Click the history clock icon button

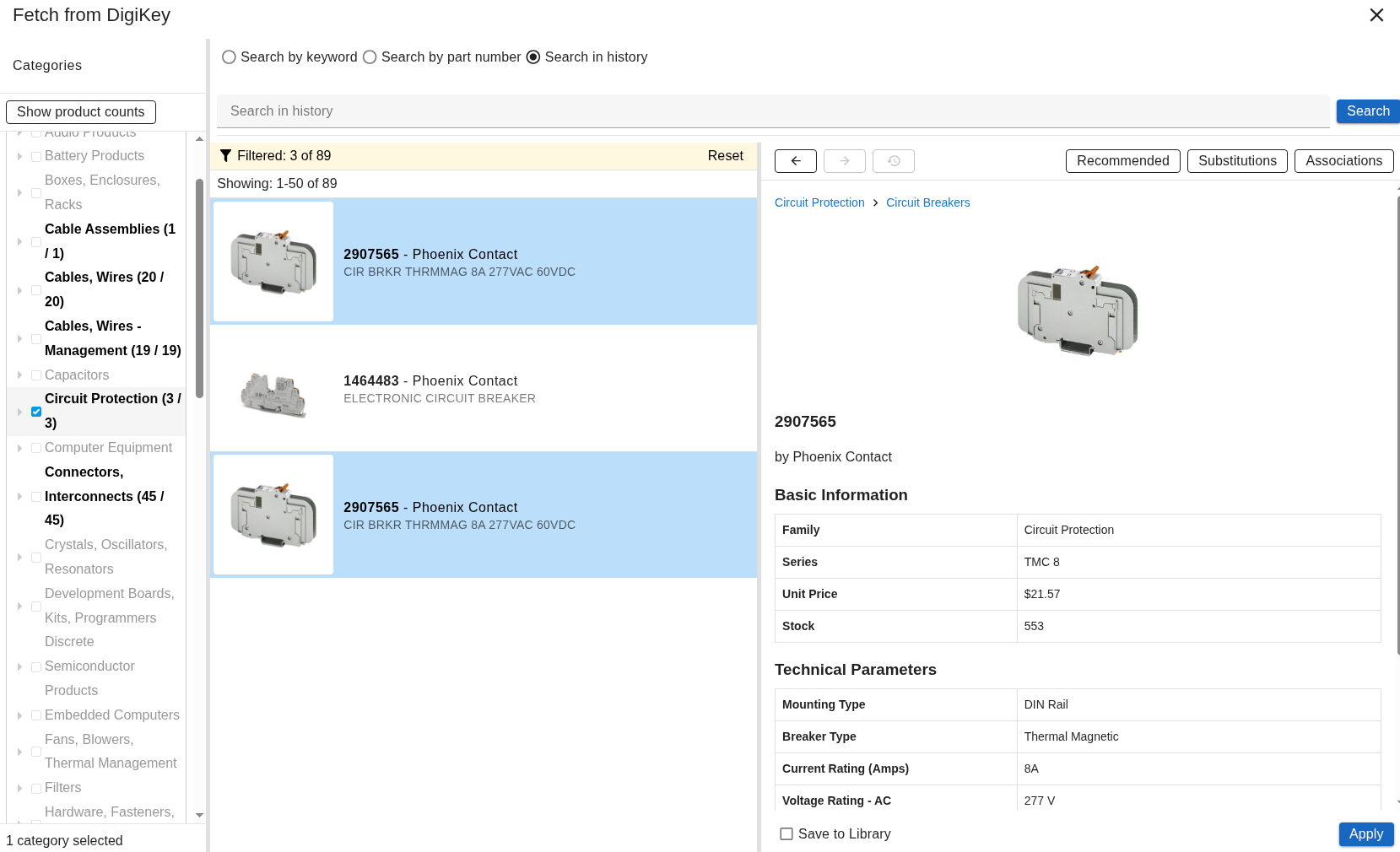[894, 161]
